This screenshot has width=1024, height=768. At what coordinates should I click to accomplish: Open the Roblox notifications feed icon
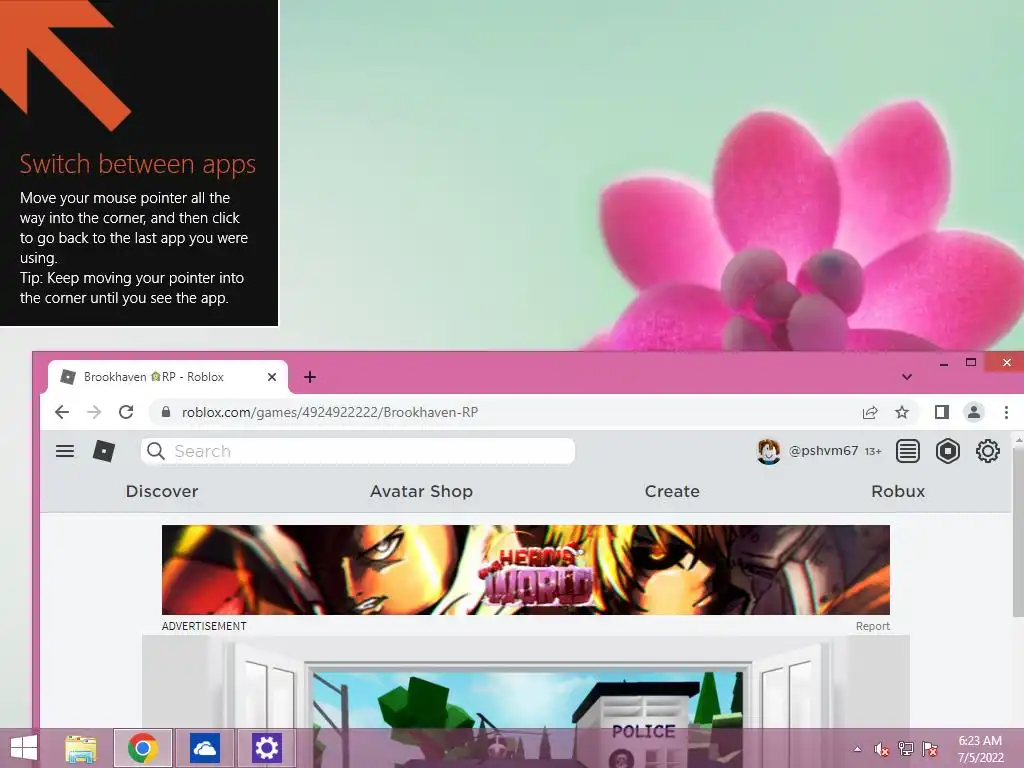pos(908,451)
